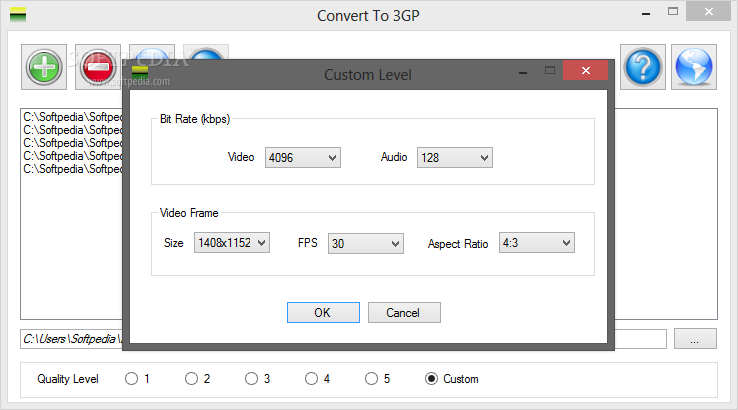Select Quality Level 4 radio button
The image size is (738, 410).
(x=311, y=378)
